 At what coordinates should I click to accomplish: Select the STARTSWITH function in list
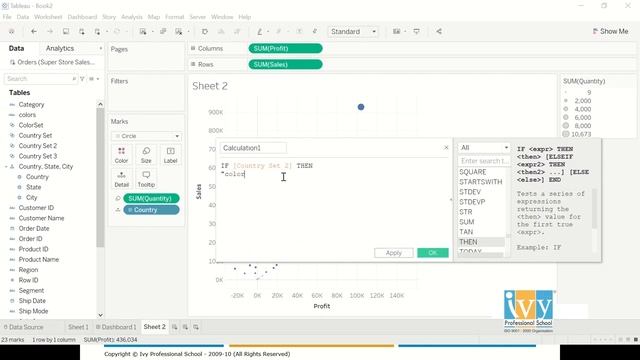[481, 182]
